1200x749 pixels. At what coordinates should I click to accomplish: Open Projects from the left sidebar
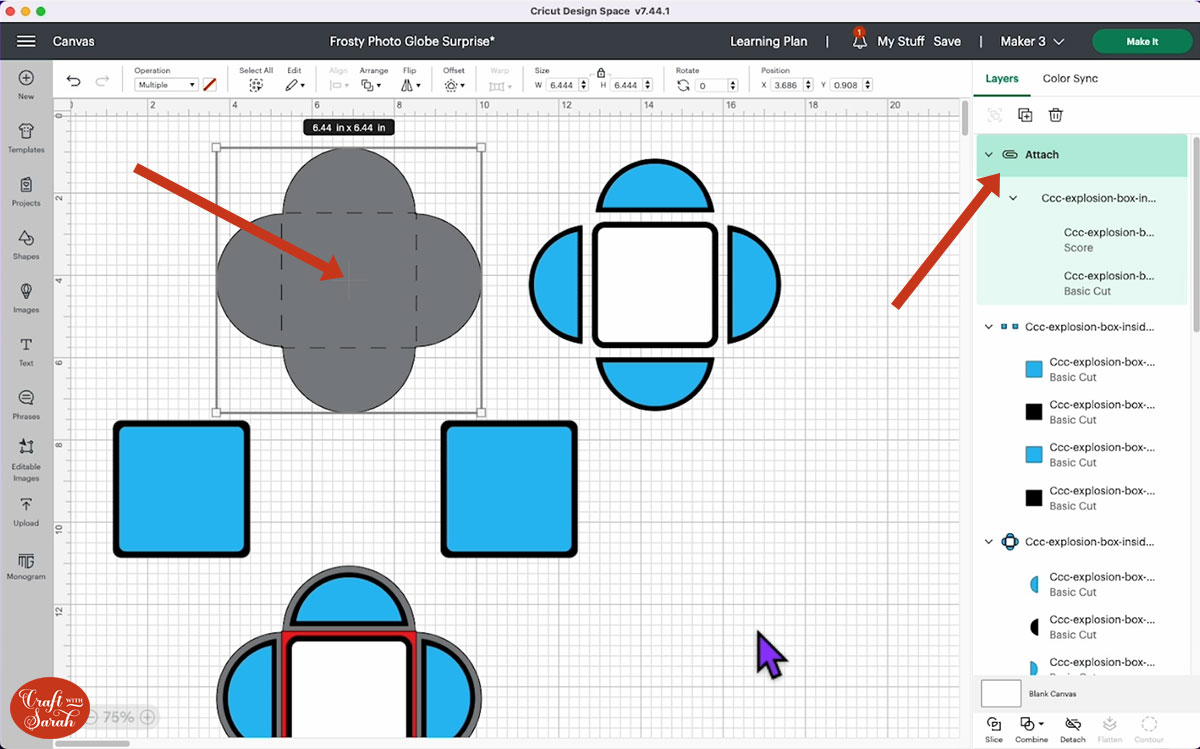click(x=26, y=190)
